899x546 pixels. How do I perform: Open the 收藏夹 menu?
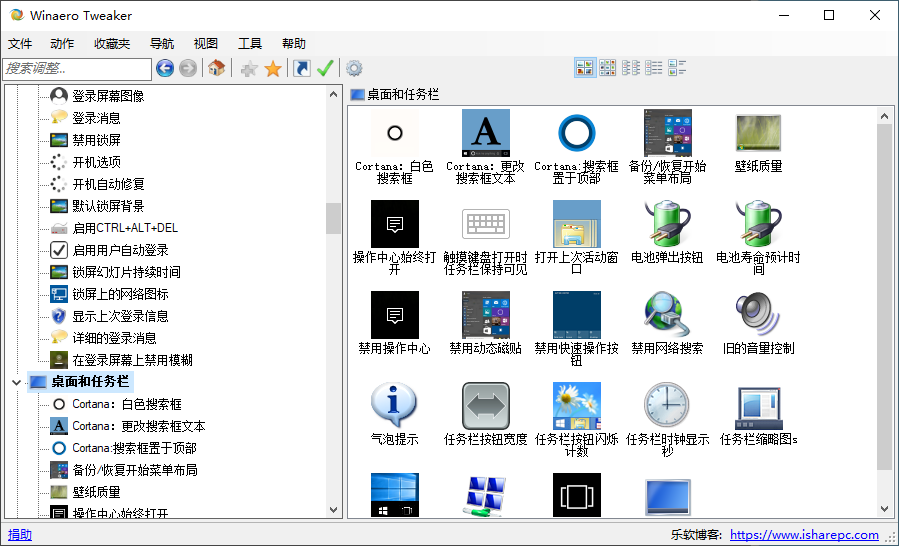pos(112,44)
